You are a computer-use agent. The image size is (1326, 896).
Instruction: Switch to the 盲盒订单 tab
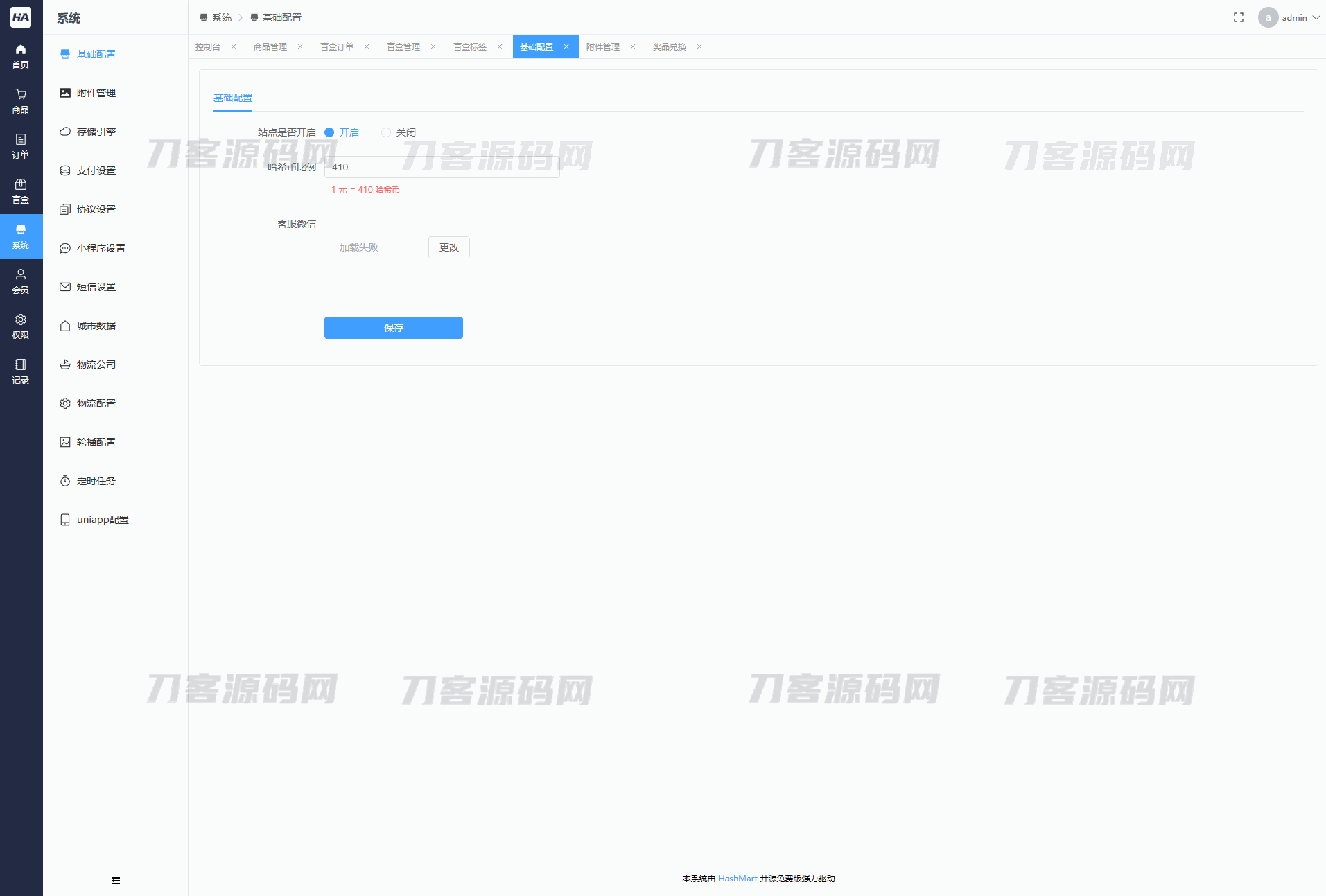pos(337,46)
